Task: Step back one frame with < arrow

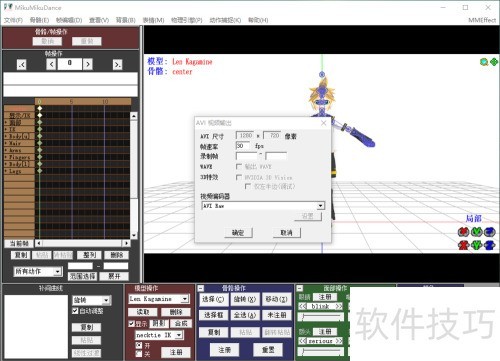Action: click(x=51, y=64)
